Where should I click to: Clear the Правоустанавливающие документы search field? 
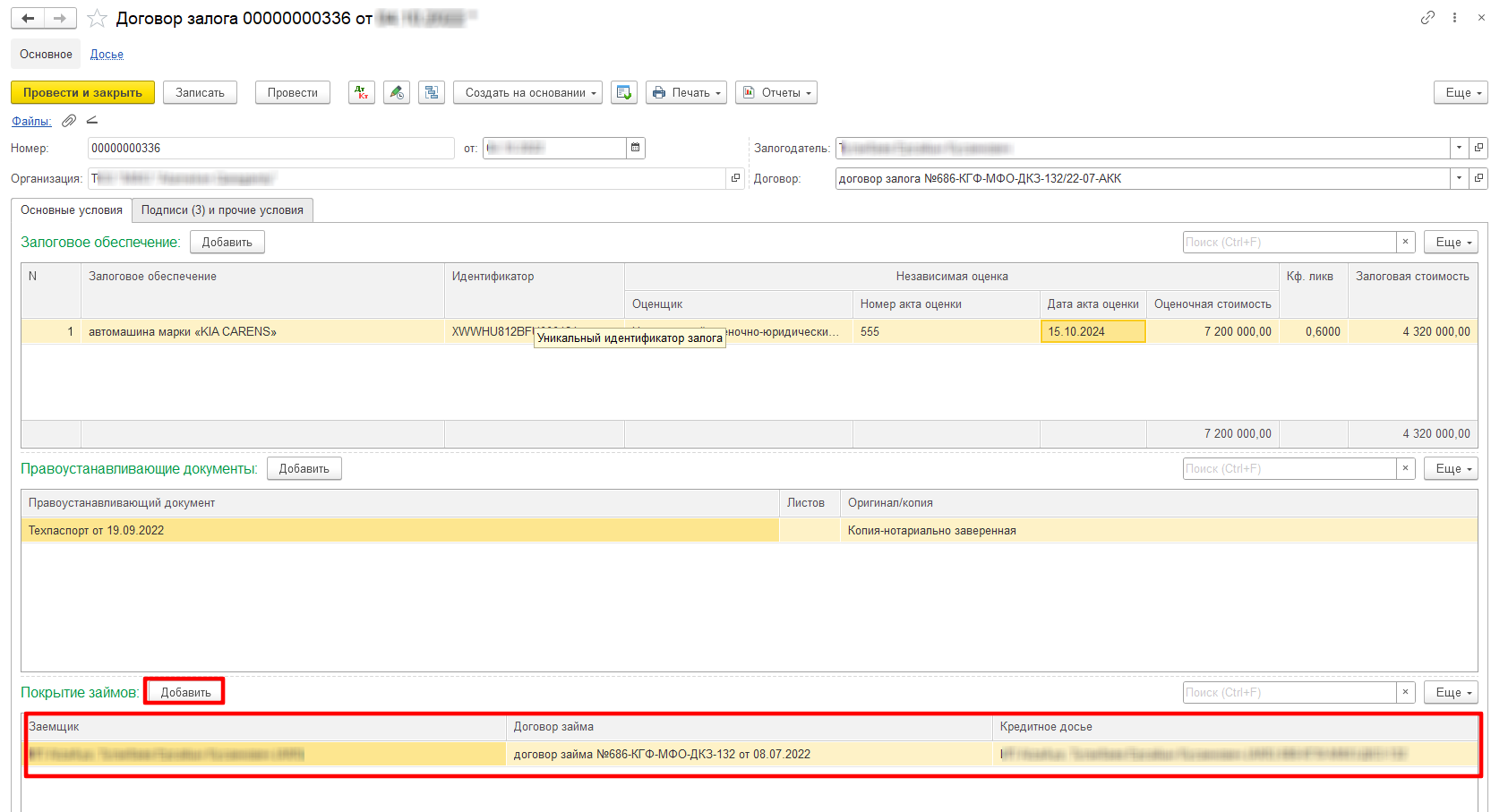click(x=1406, y=468)
